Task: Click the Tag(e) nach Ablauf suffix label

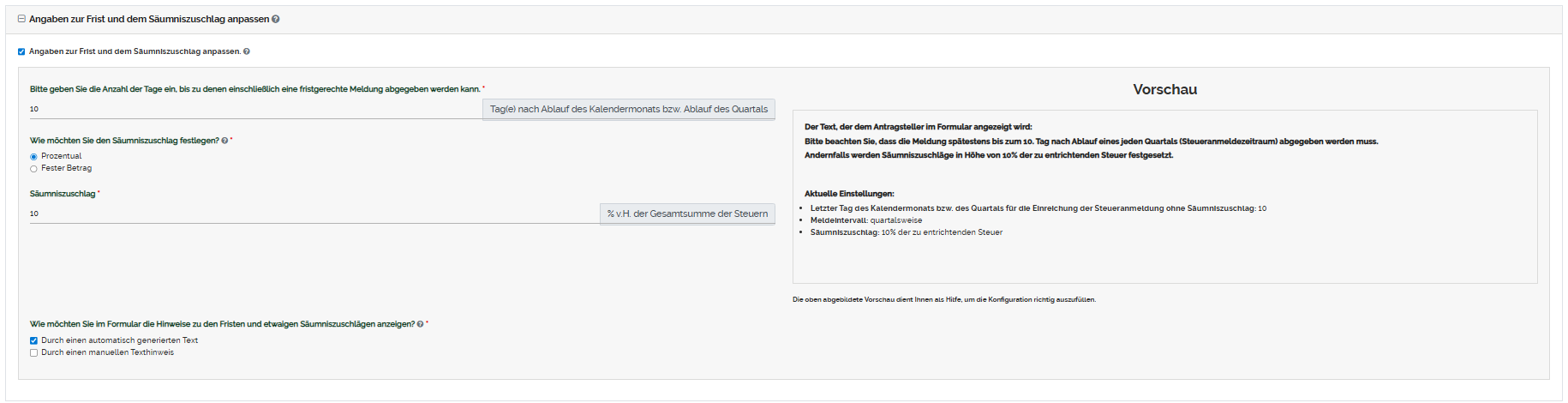Action: pyautogui.click(x=628, y=109)
